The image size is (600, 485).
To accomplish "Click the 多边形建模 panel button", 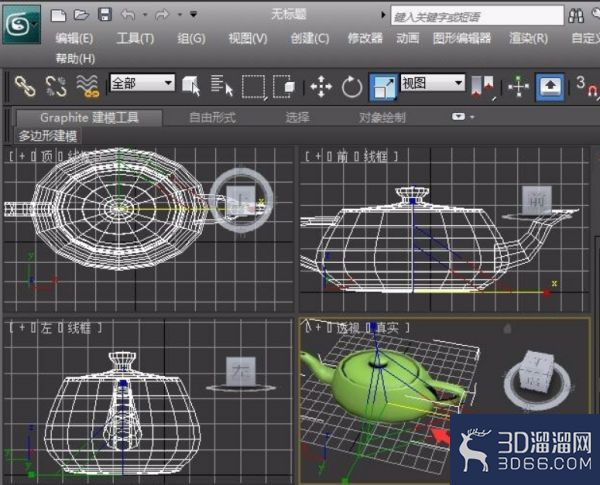I will pos(48,136).
